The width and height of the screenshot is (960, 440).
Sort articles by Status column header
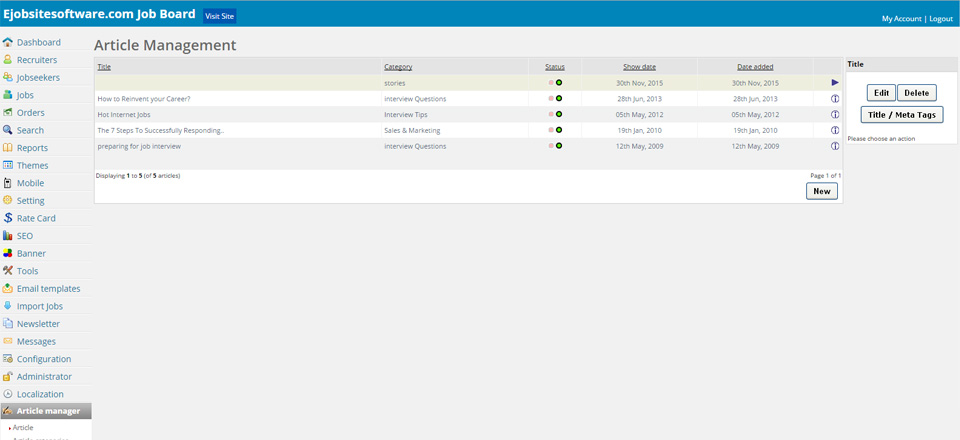tap(555, 67)
